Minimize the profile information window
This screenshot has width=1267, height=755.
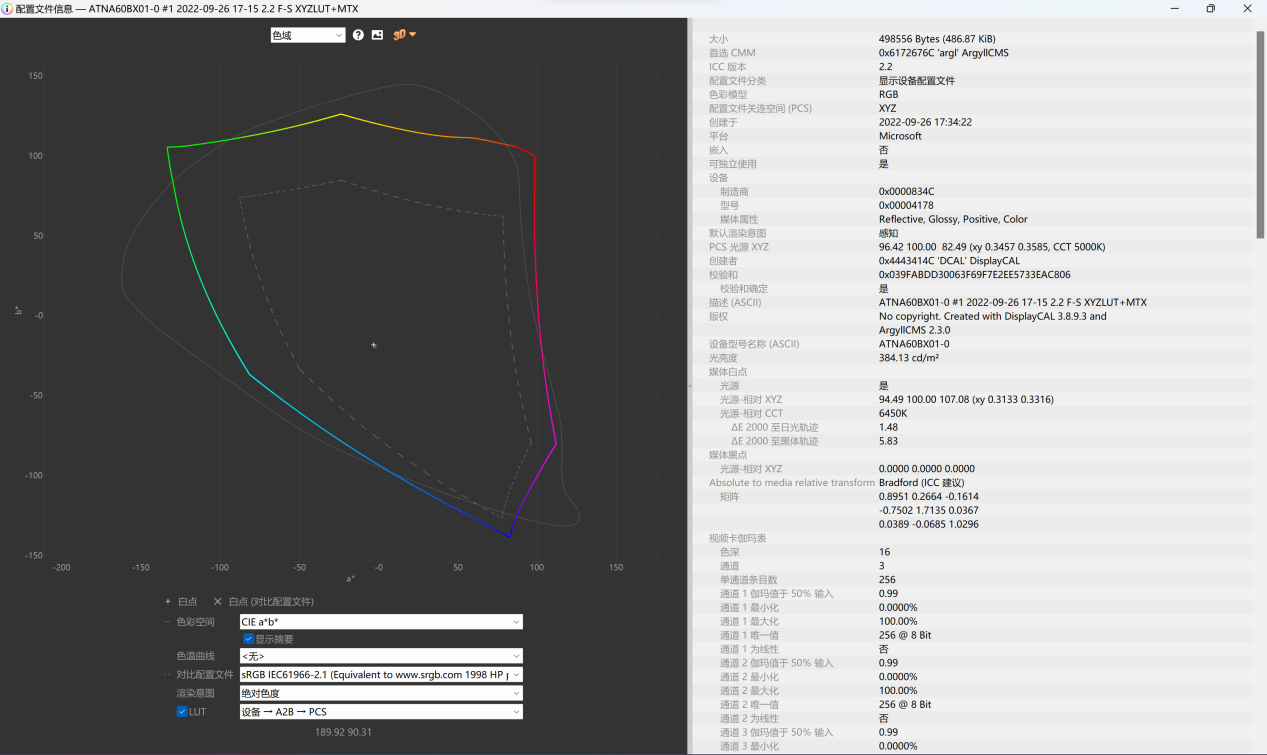(1174, 8)
